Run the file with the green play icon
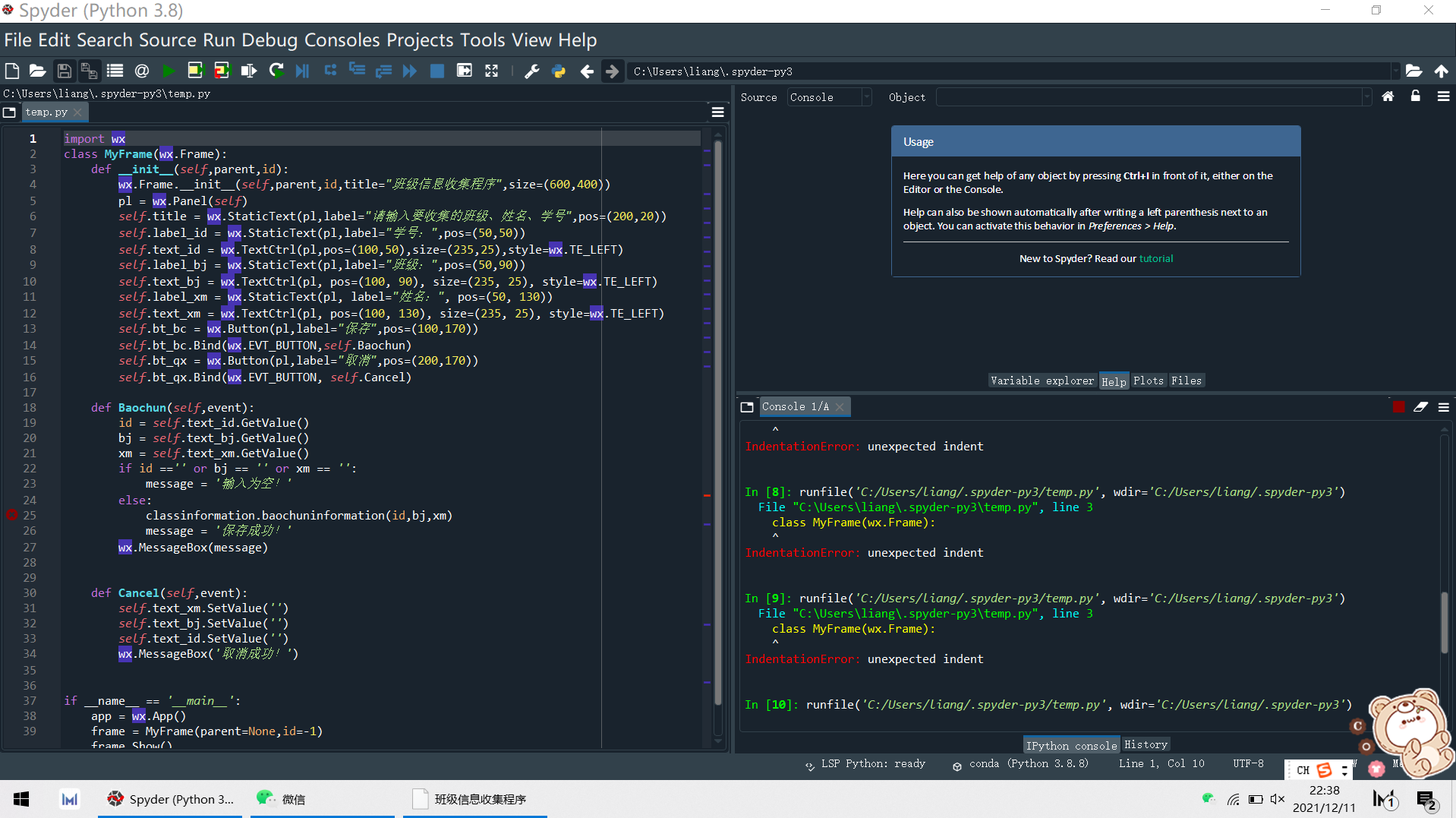Viewport: 1456px width, 818px height. 169,71
